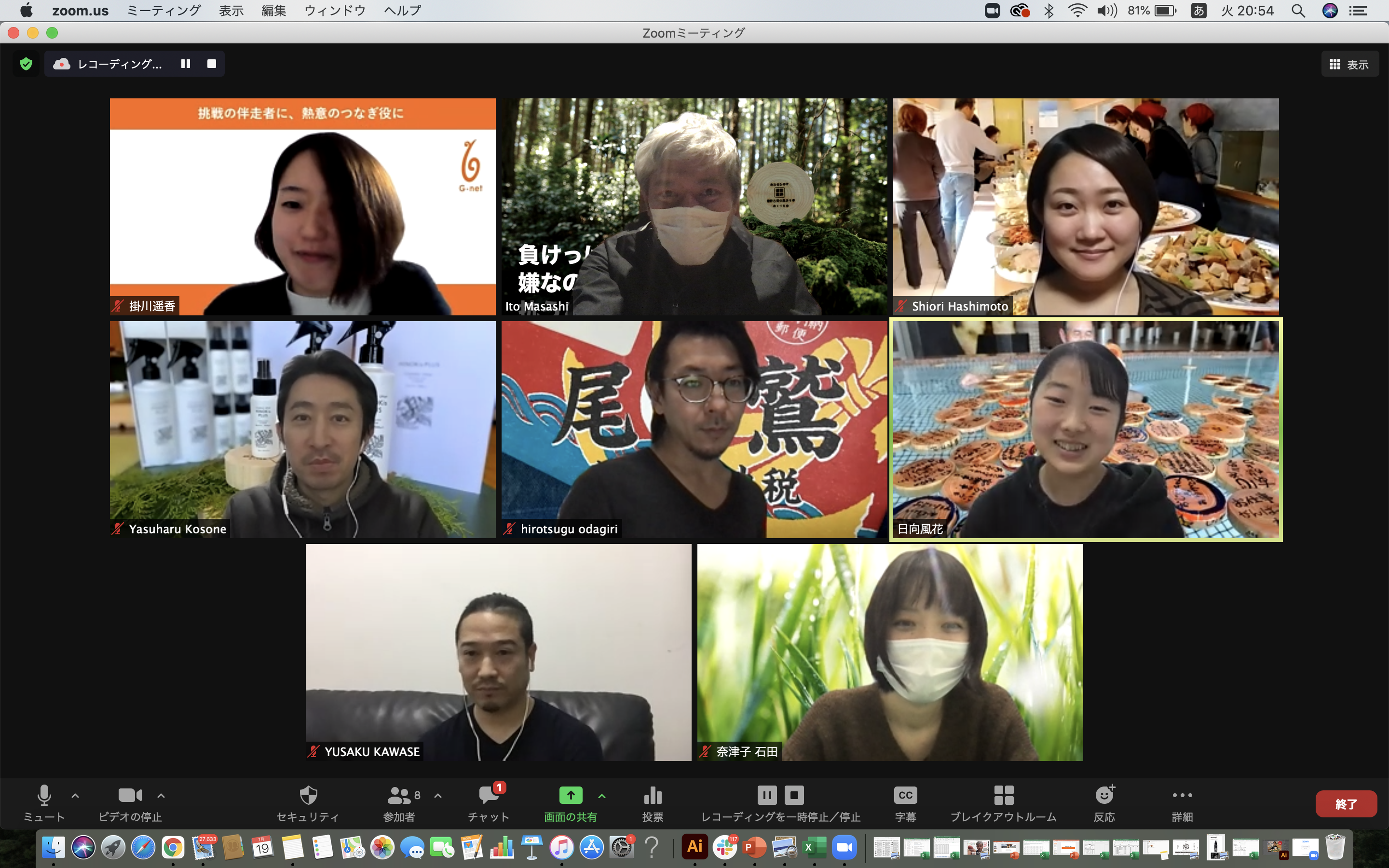
Task: Open Breakout Rooms (ブレイクアウトルーム)
Action: pyautogui.click(x=1003, y=796)
